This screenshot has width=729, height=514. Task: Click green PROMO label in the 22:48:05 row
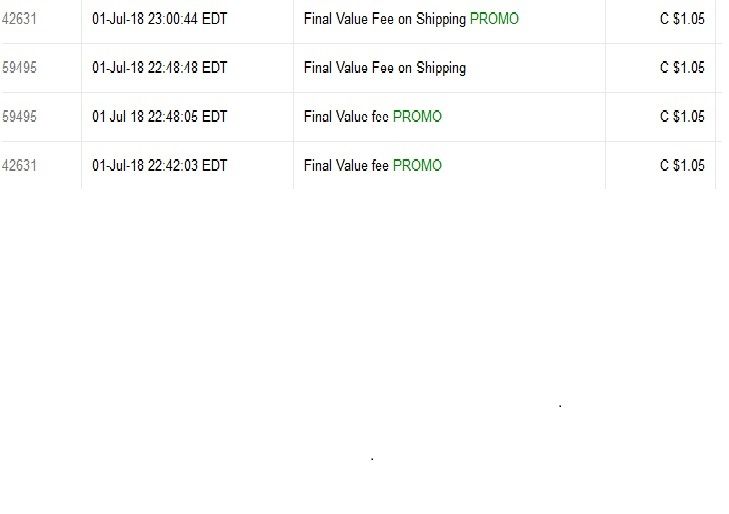pos(417,117)
